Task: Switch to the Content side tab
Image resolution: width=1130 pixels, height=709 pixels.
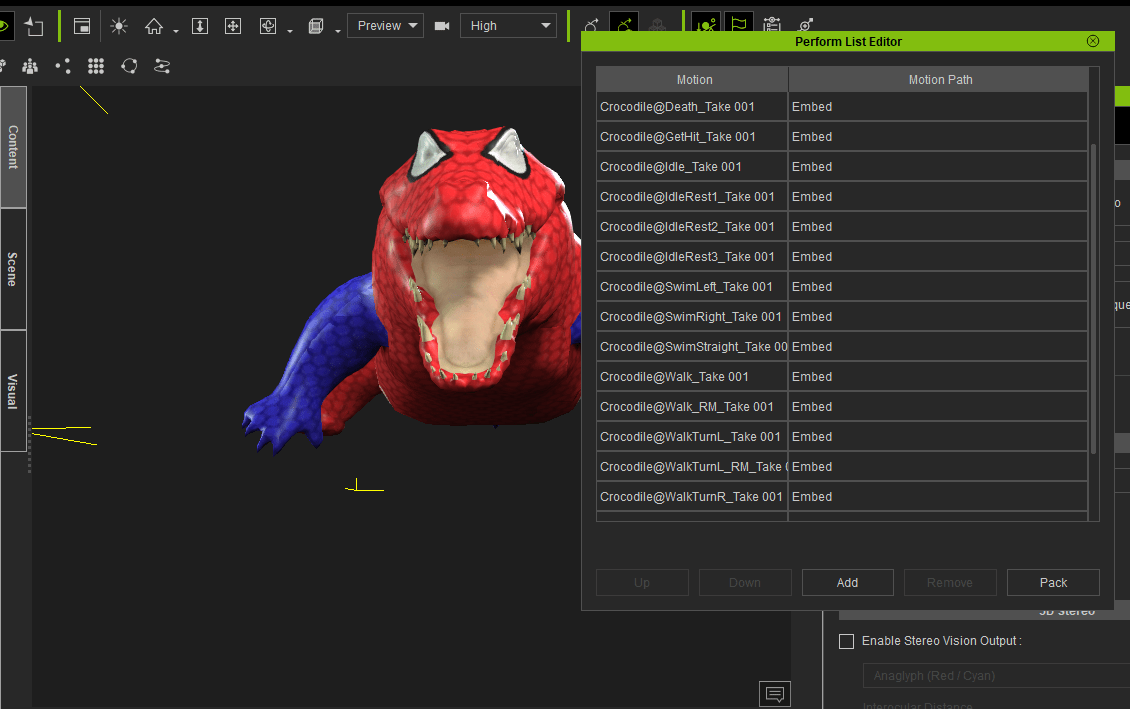Action: tap(13, 147)
